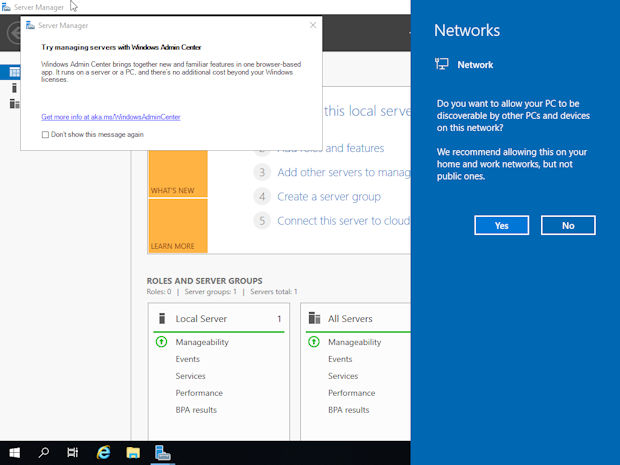The height and width of the screenshot is (465, 620).
Task: Open the Windows Admin Center info link
Action: (x=111, y=117)
